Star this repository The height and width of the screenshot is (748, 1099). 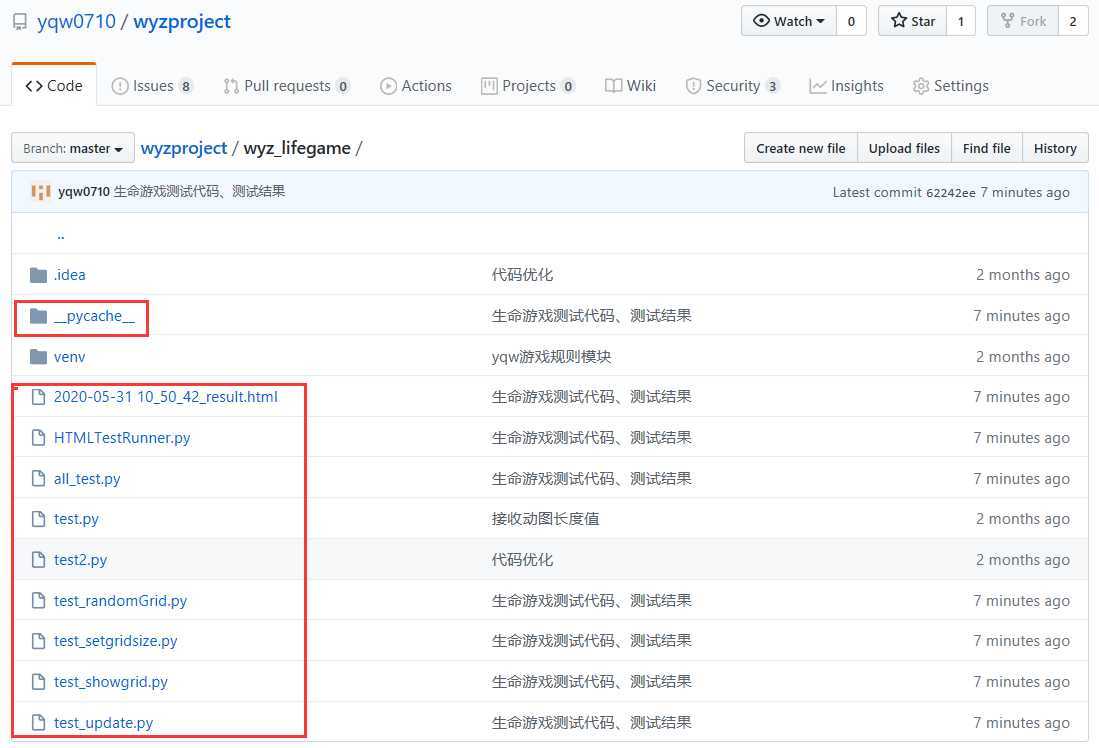pos(913,21)
